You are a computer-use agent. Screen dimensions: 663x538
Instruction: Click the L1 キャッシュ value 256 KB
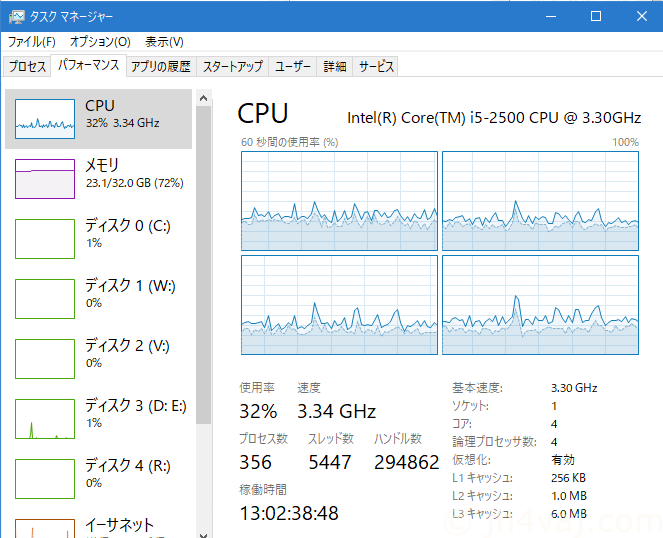568,478
